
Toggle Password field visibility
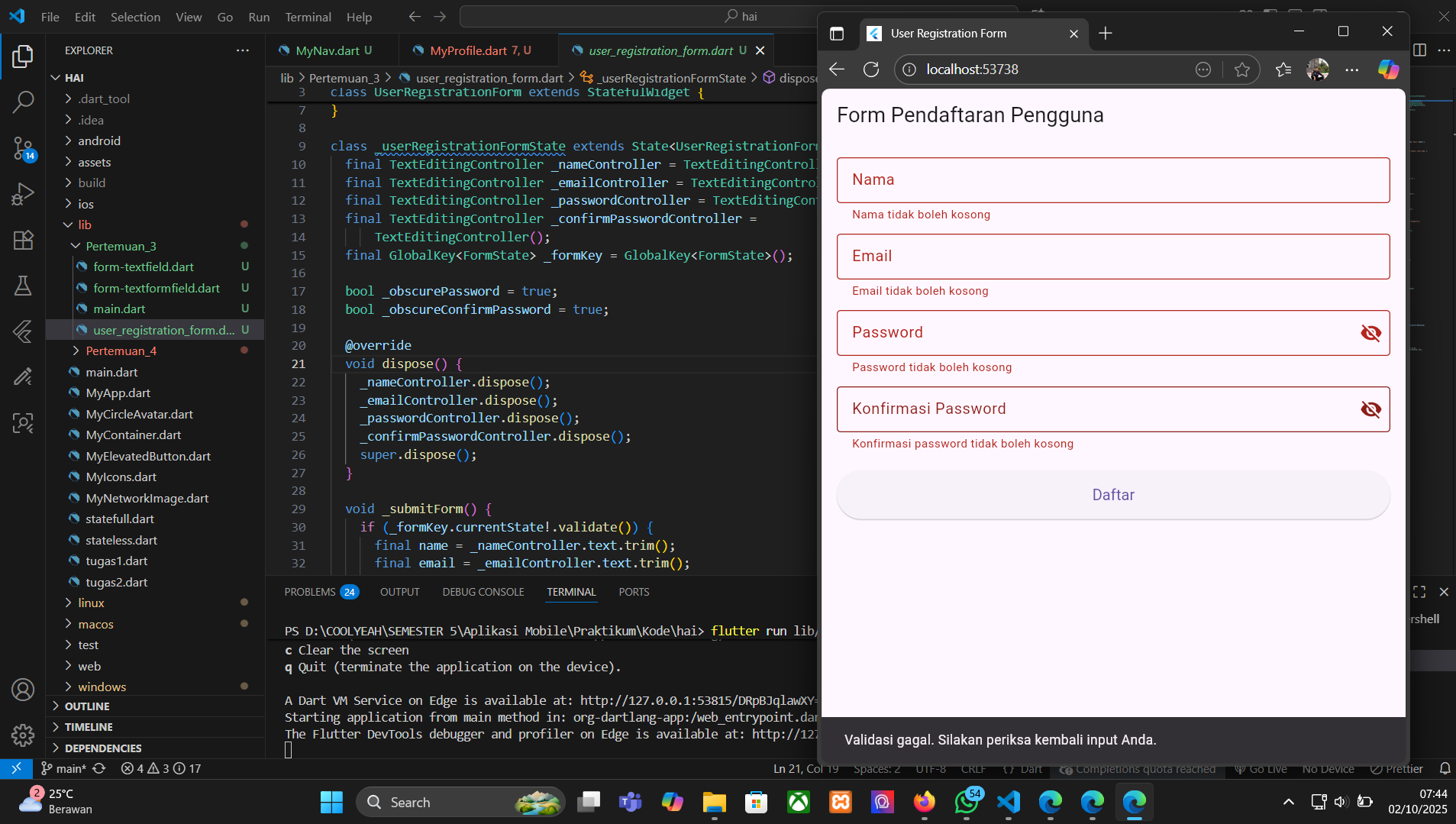tap(1370, 333)
